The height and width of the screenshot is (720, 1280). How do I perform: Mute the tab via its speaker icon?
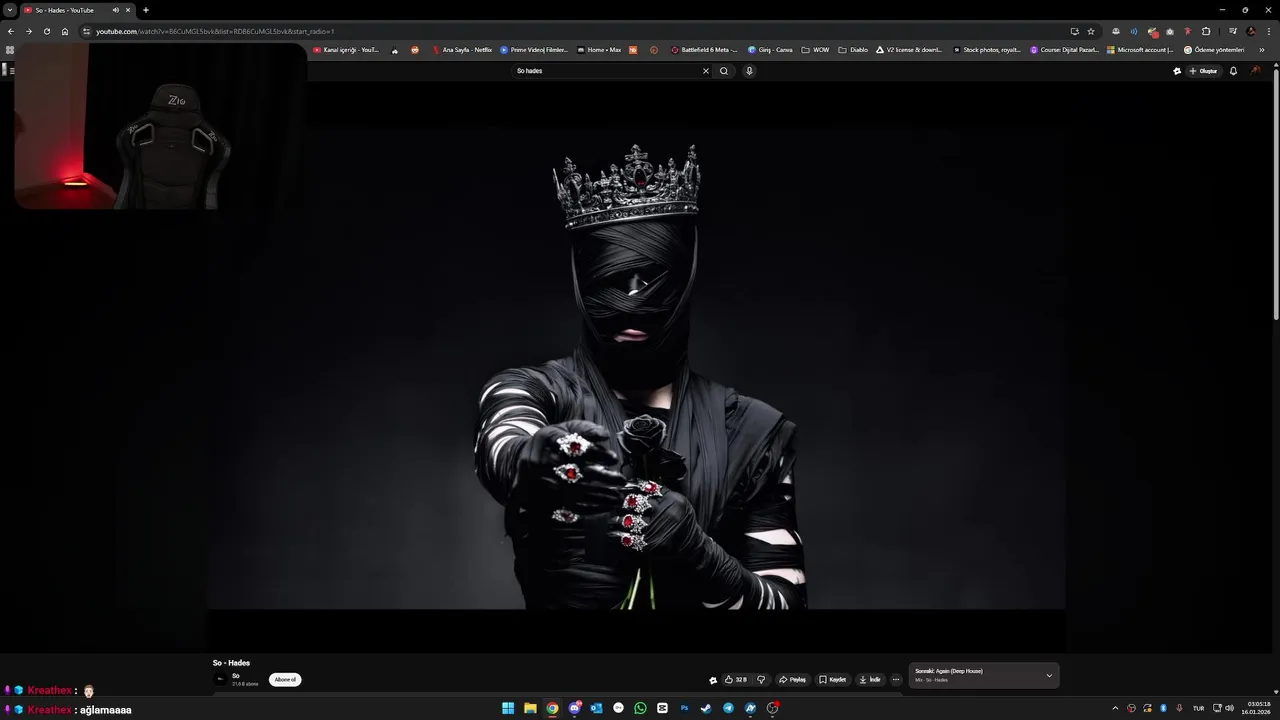tap(115, 10)
